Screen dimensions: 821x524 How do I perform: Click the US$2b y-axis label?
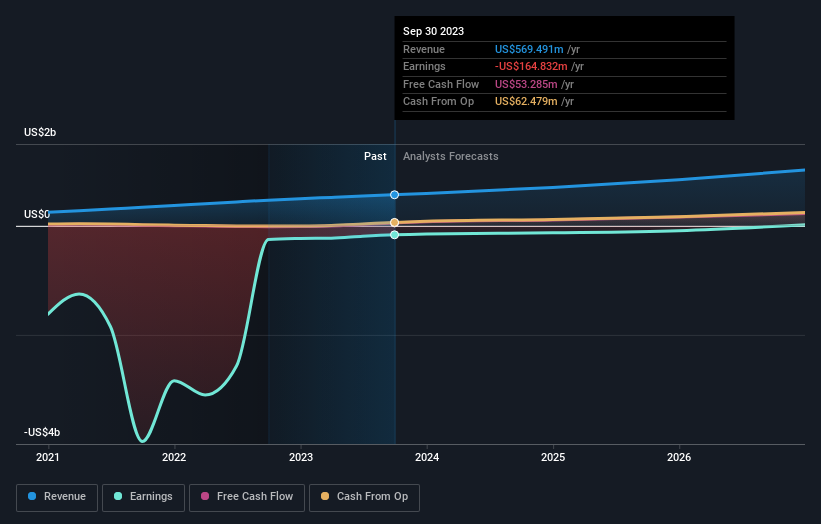(x=40, y=132)
